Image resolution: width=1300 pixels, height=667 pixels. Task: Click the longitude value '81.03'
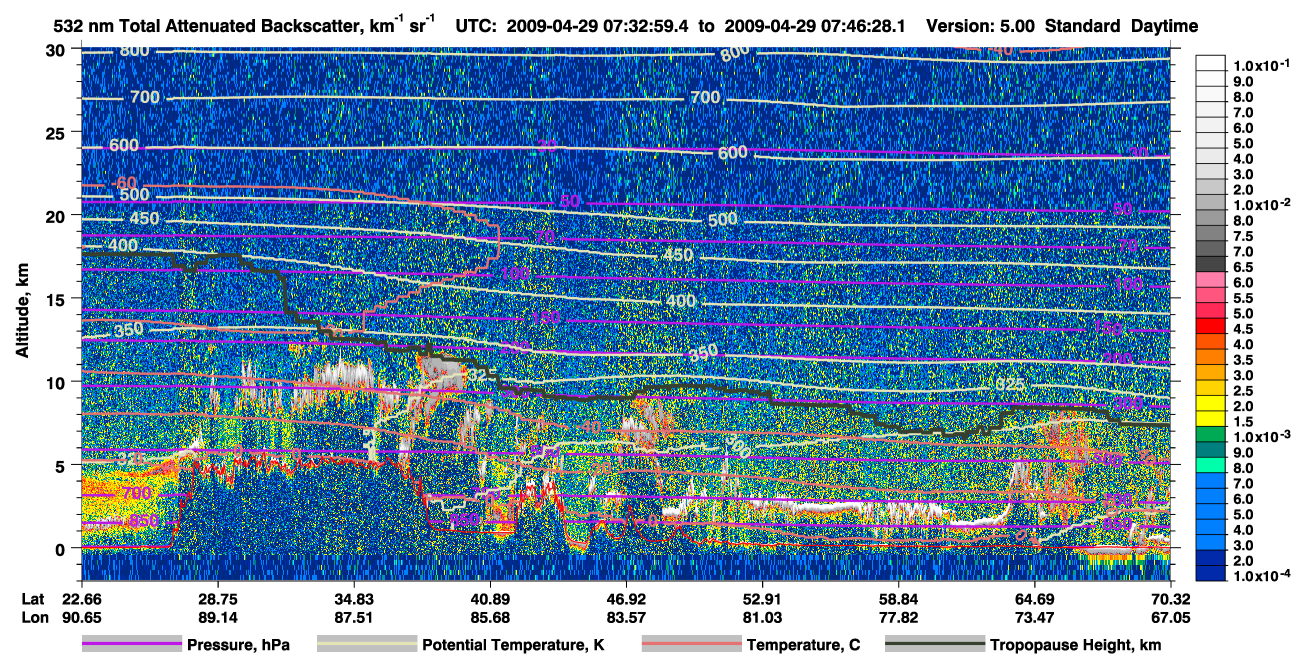tap(762, 616)
